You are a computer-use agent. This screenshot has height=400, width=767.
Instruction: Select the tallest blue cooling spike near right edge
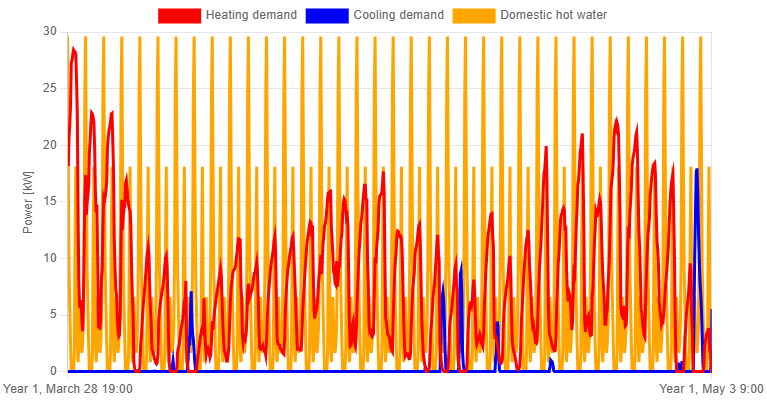click(696, 172)
